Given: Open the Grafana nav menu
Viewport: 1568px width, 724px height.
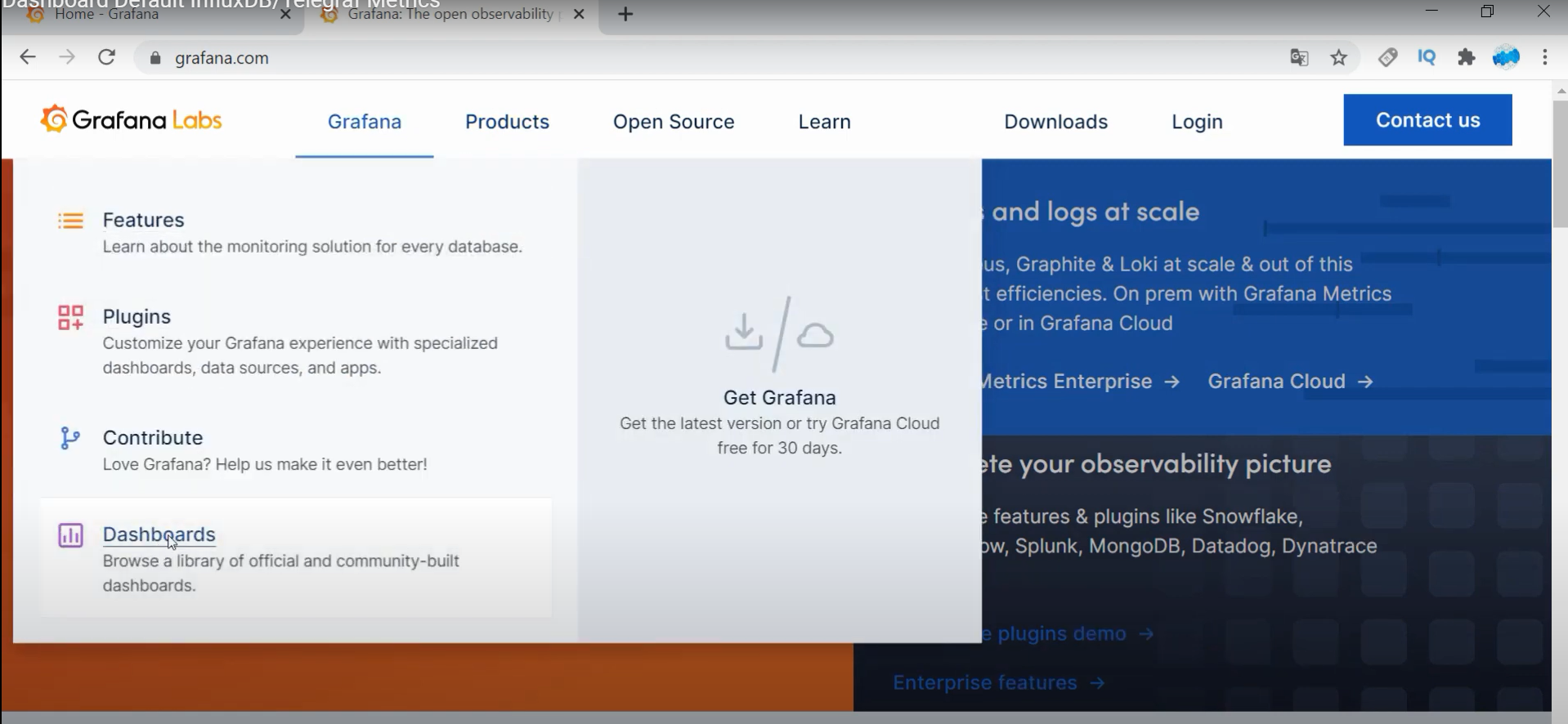Looking at the screenshot, I should (x=365, y=122).
